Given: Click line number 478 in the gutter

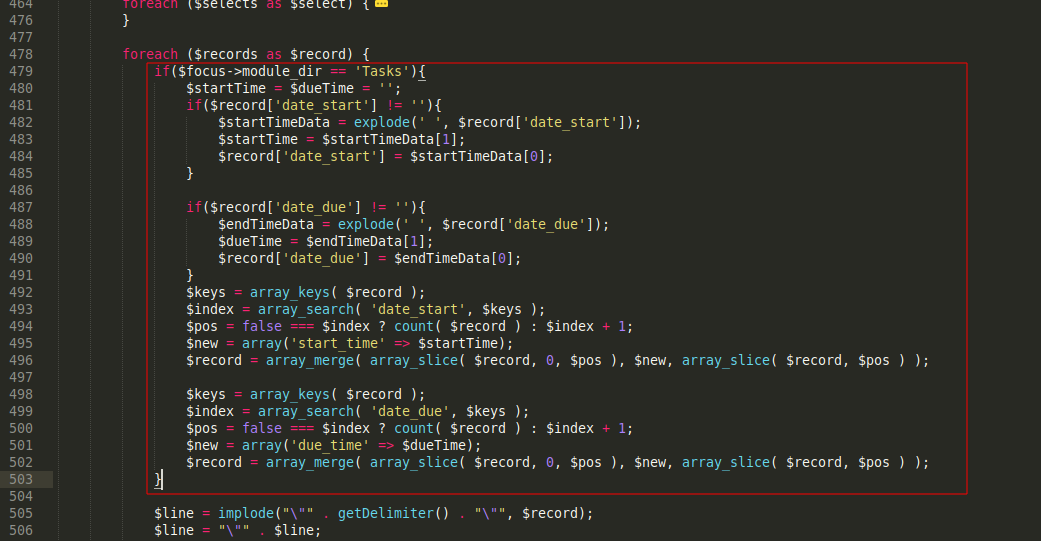Looking at the screenshot, I should click(21, 54).
